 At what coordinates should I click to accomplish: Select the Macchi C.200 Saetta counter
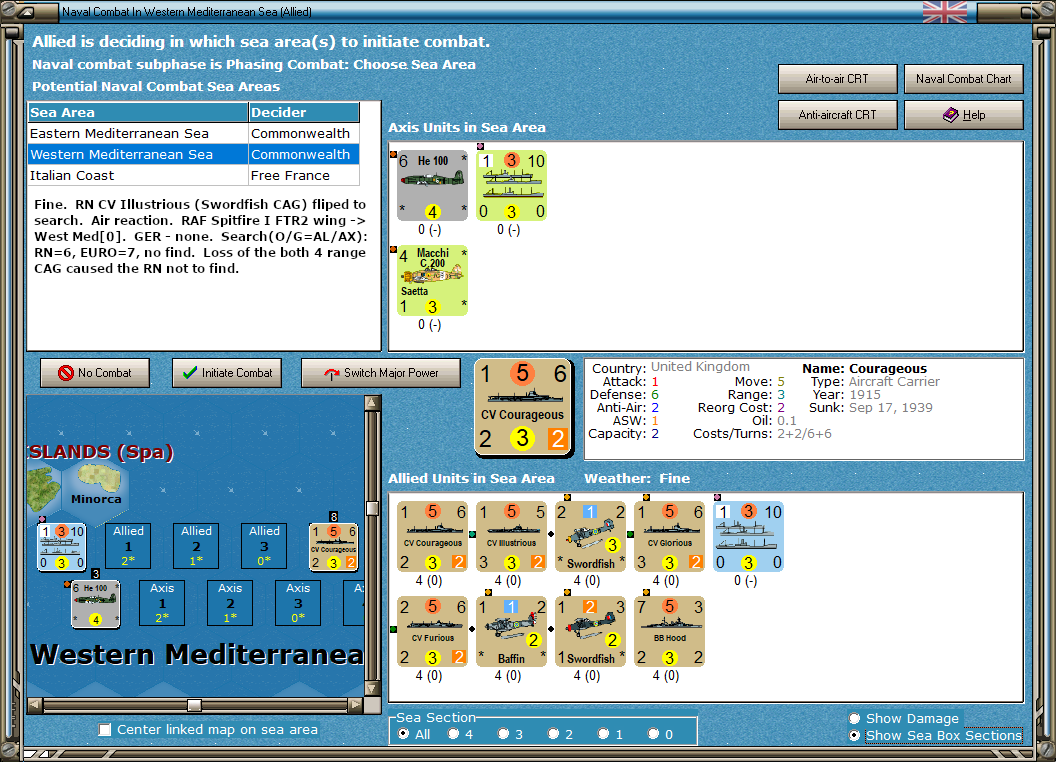(x=432, y=280)
